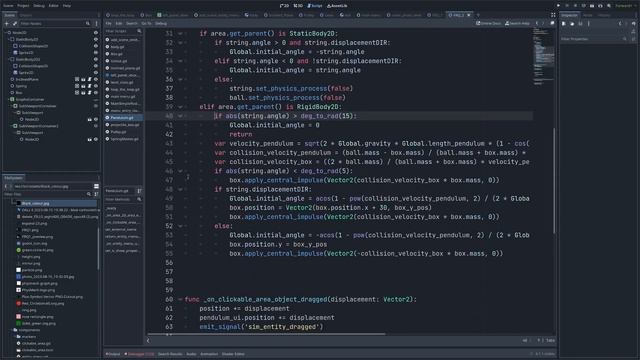Click Search Help button
The image size is (640, 360).
click(517, 23)
